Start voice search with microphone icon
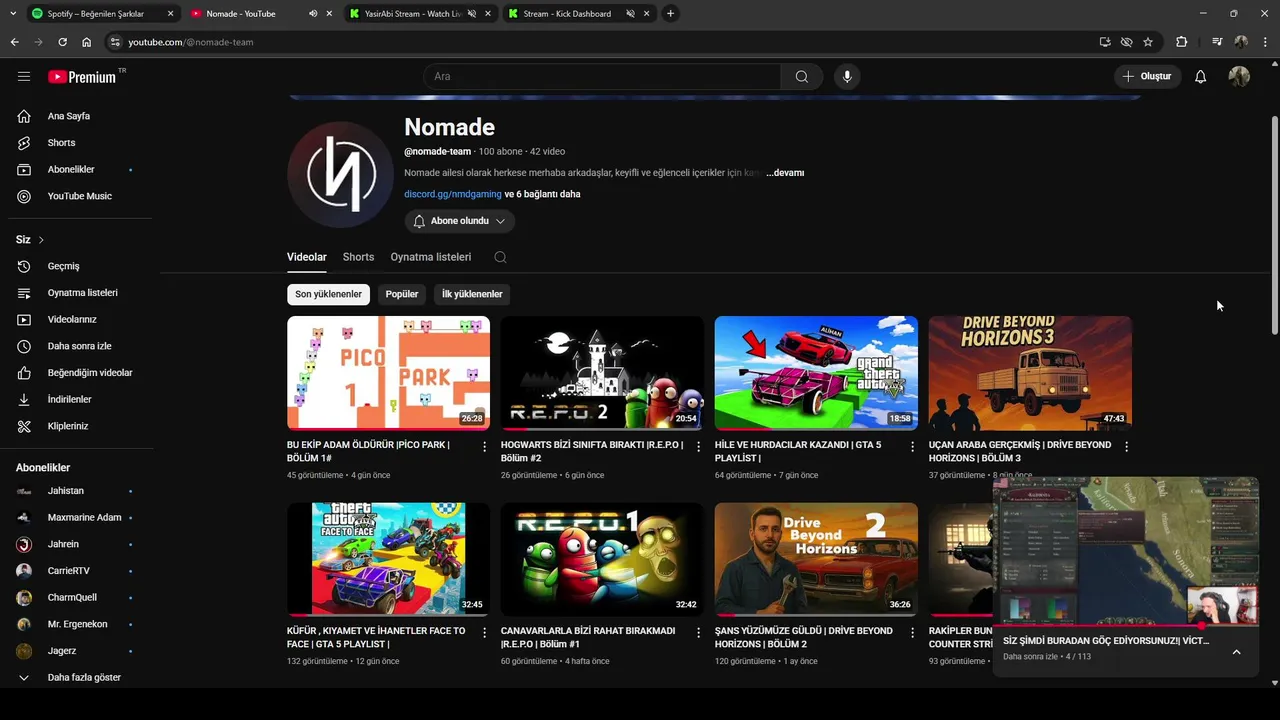Image resolution: width=1280 pixels, height=720 pixels. (x=847, y=77)
